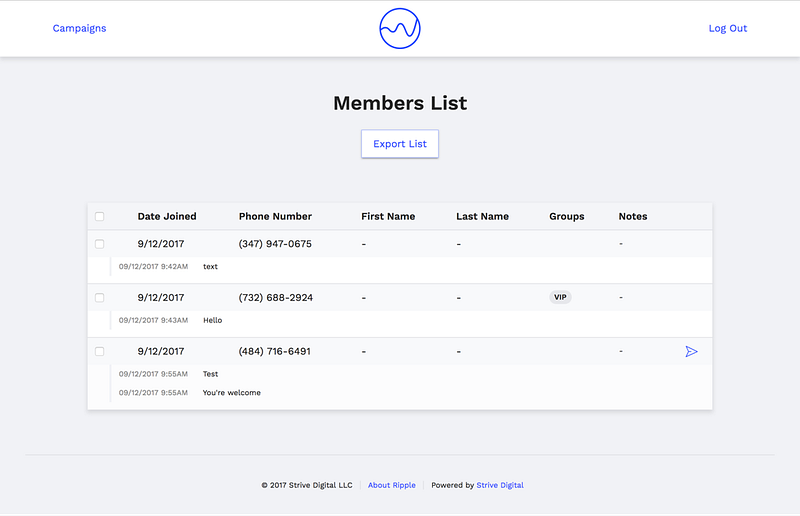Open the Campaigns menu item
The height and width of the screenshot is (516, 800).
click(x=79, y=28)
